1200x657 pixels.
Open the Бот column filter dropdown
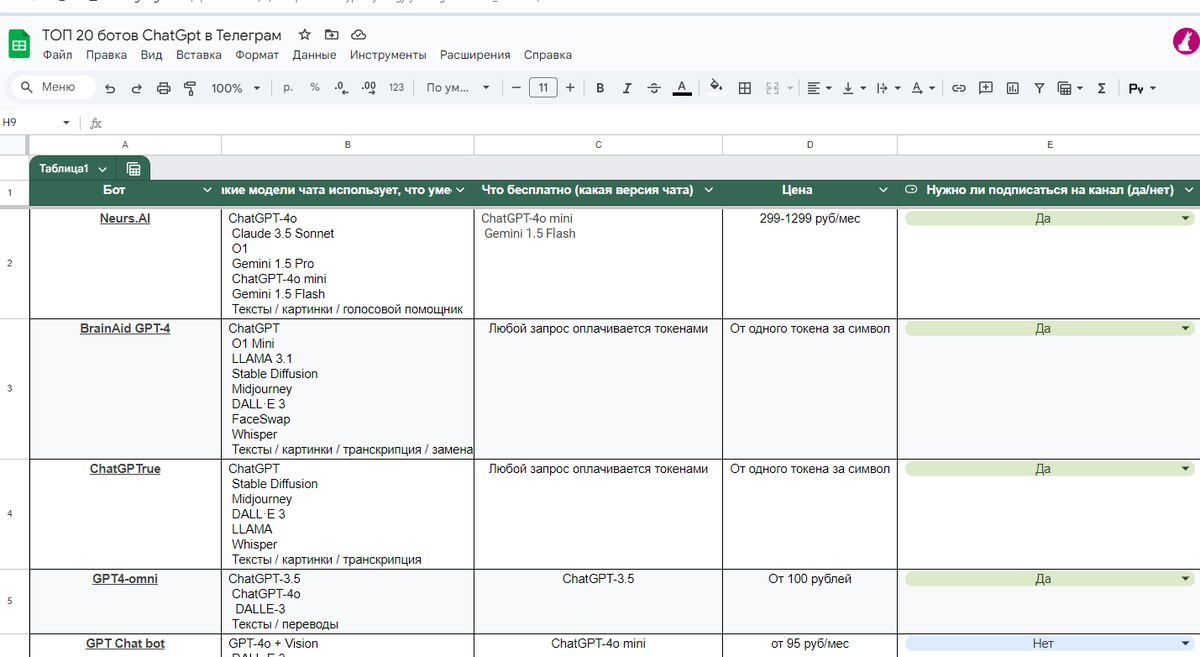[x=208, y=190]
